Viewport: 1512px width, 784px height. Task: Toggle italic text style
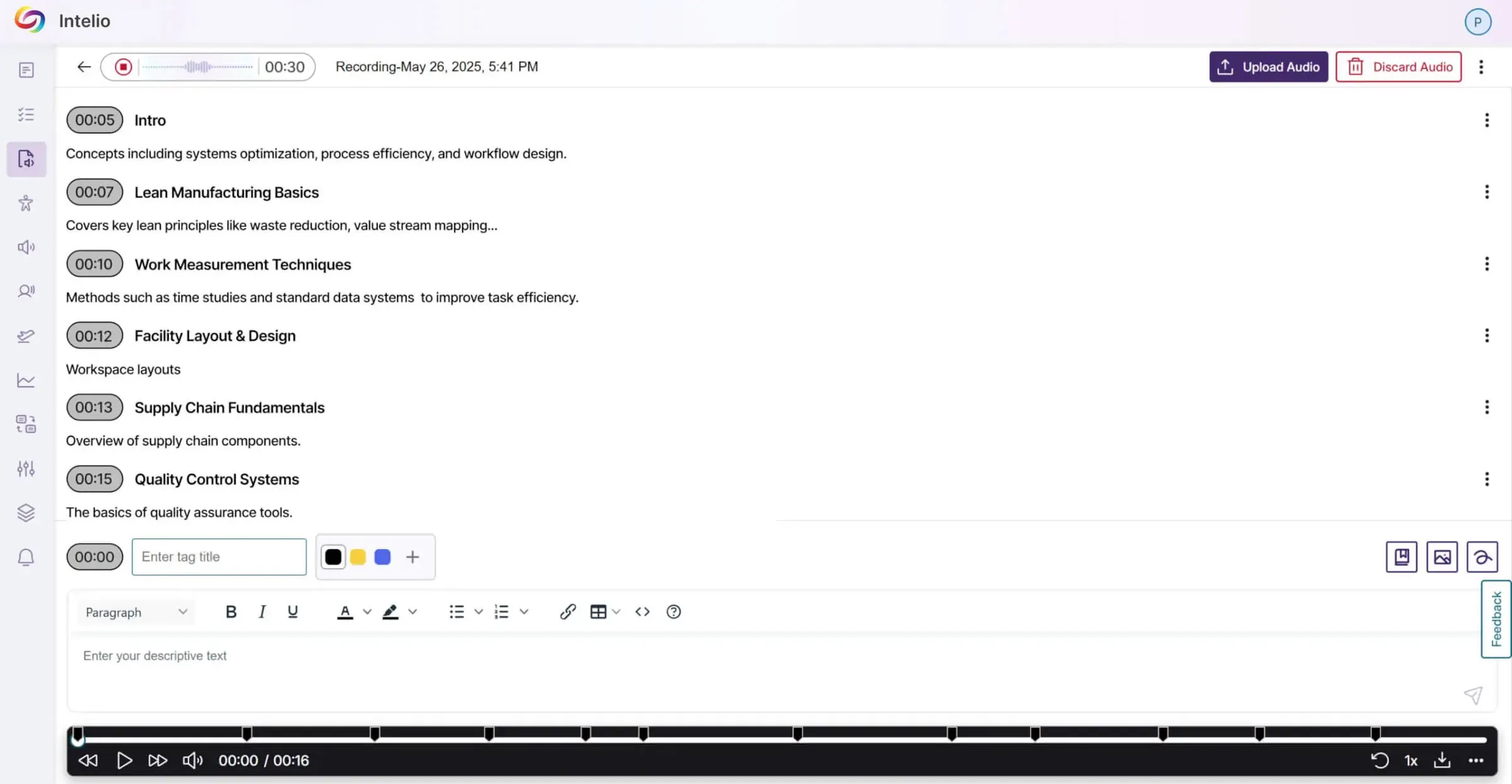click(262, 611)
